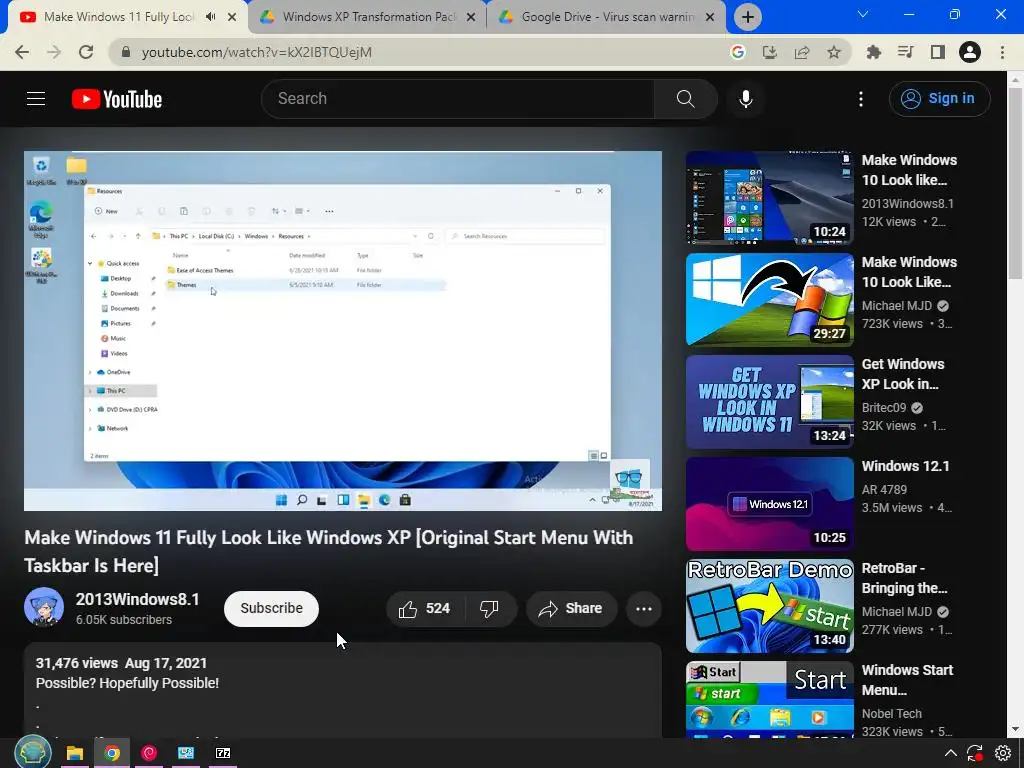Open the 29:27 Michael MJD video thumbnail

click(769, 300)
